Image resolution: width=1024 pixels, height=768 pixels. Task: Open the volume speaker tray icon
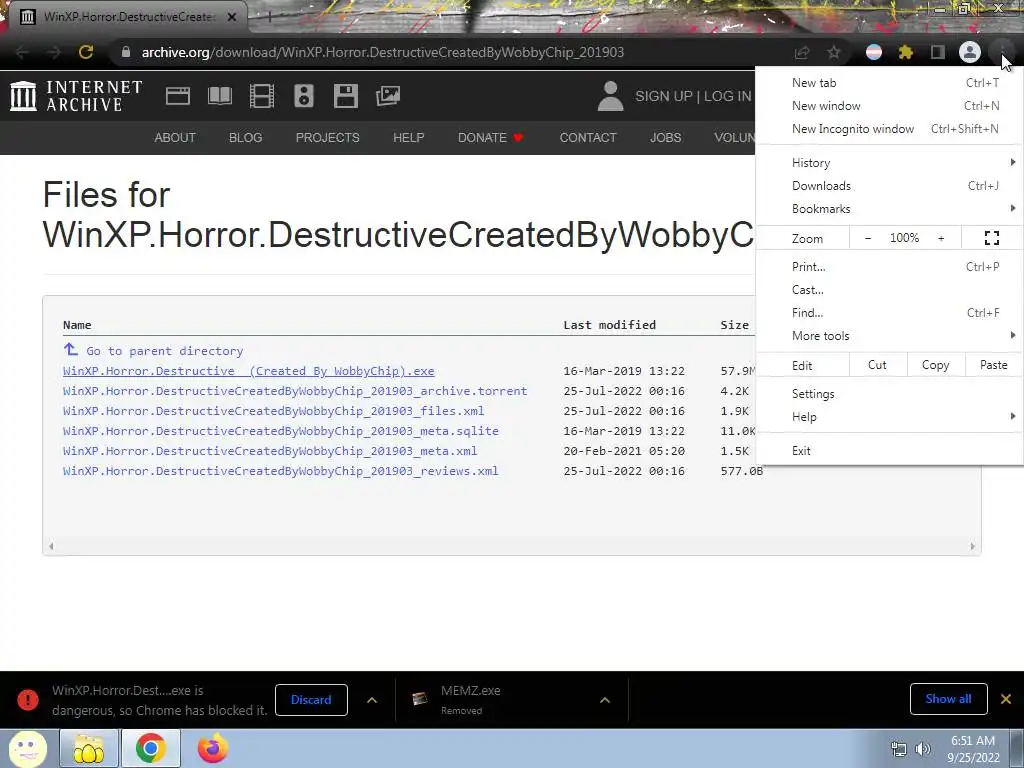pos(923,749)
